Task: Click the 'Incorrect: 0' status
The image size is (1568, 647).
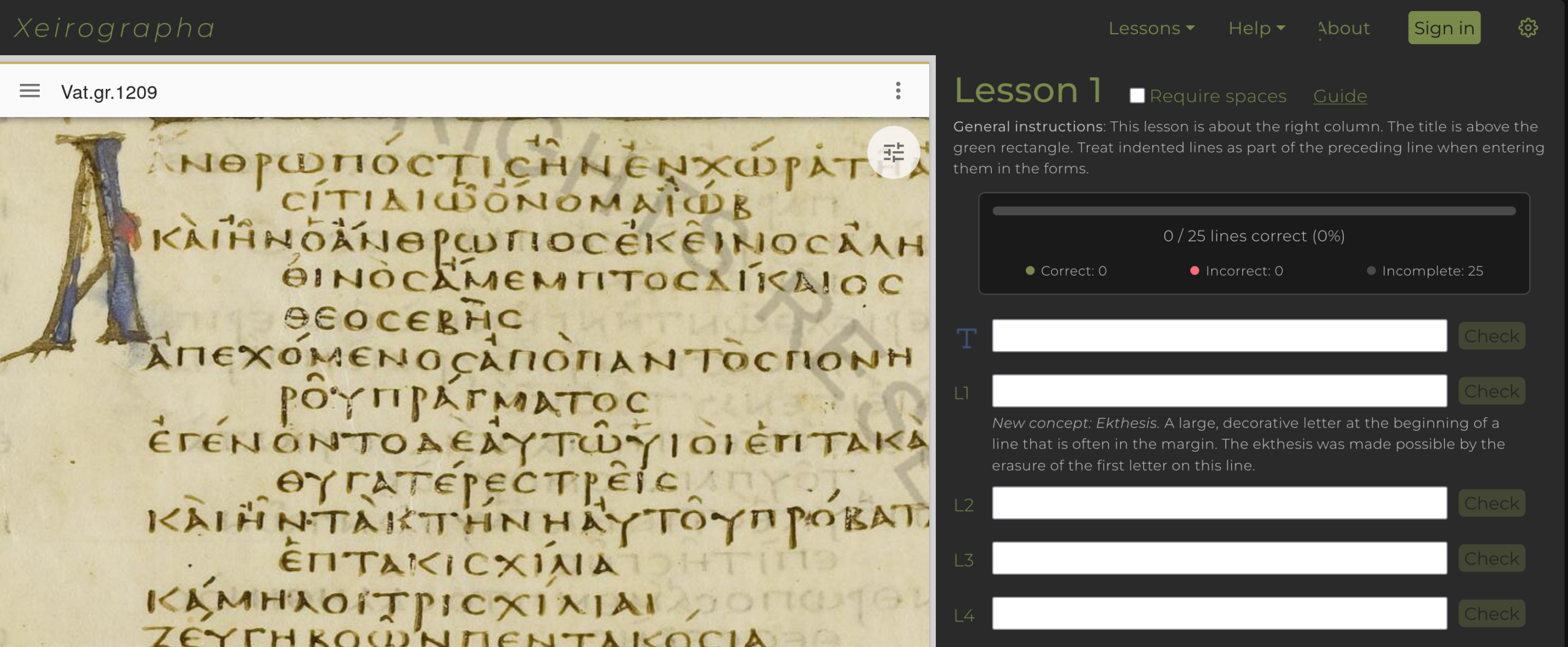Action: tap(1237, 271)
